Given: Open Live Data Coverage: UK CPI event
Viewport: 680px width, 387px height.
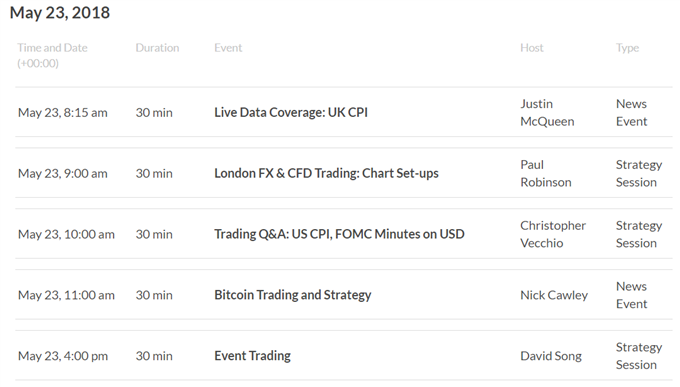Looking at the screenshot, I should 291,112.
